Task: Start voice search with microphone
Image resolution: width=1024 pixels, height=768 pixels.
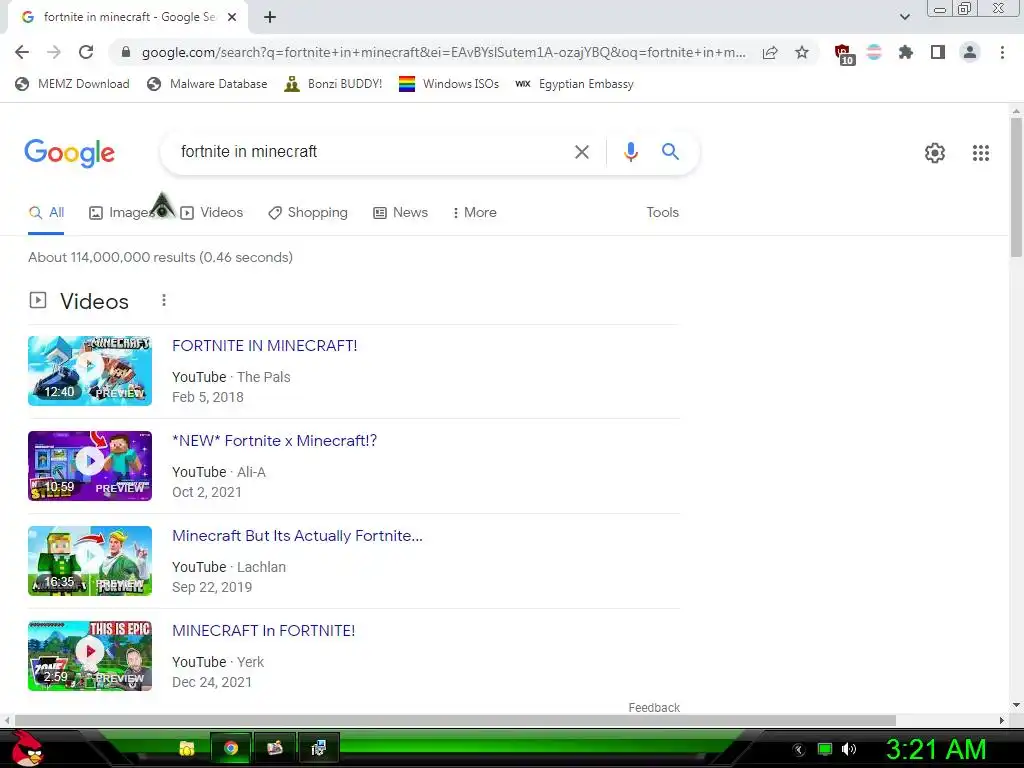Action: pos(631,152)
